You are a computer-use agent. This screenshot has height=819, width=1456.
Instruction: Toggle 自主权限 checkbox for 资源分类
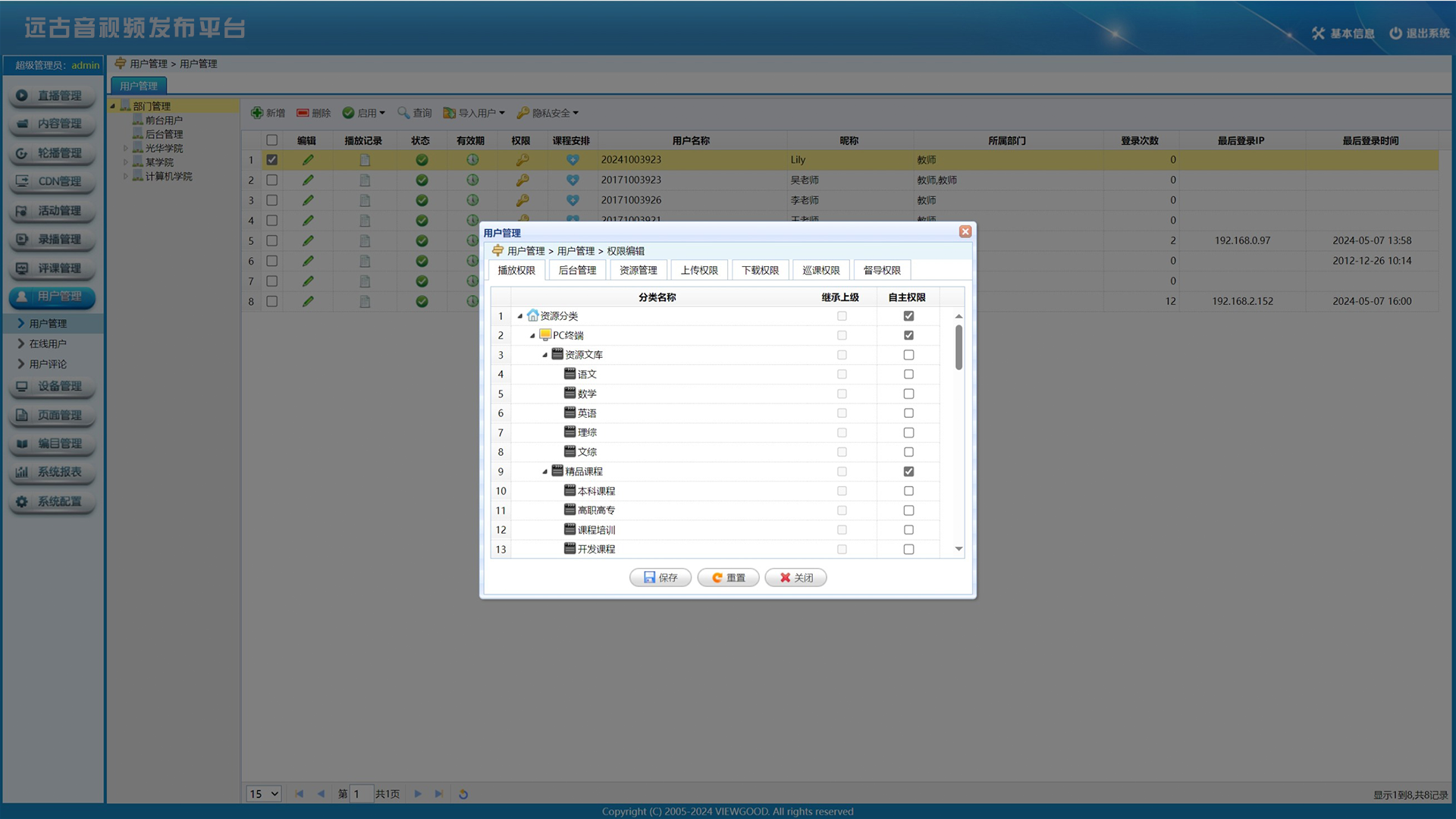tap(908, 316)
